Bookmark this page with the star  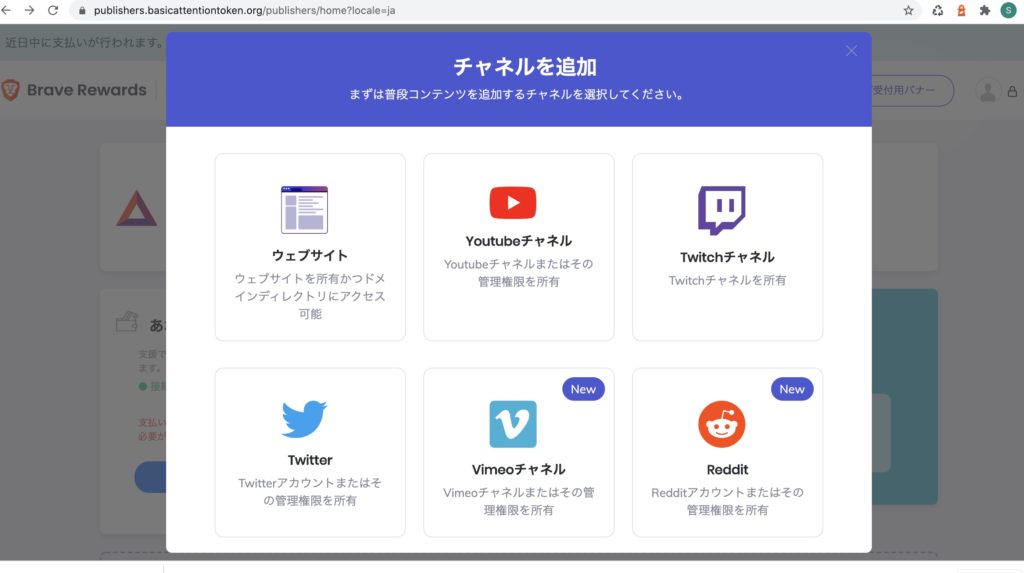[908, 10]
